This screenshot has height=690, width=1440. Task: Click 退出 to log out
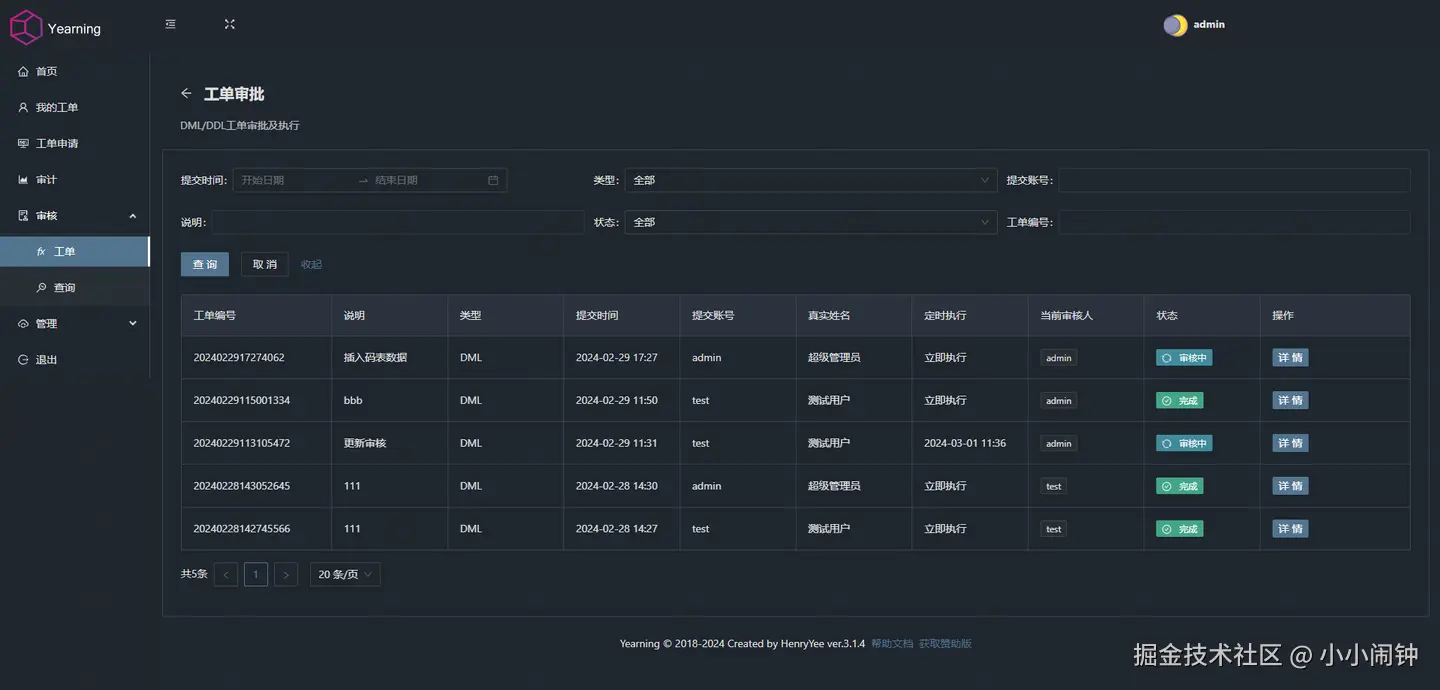75,359
